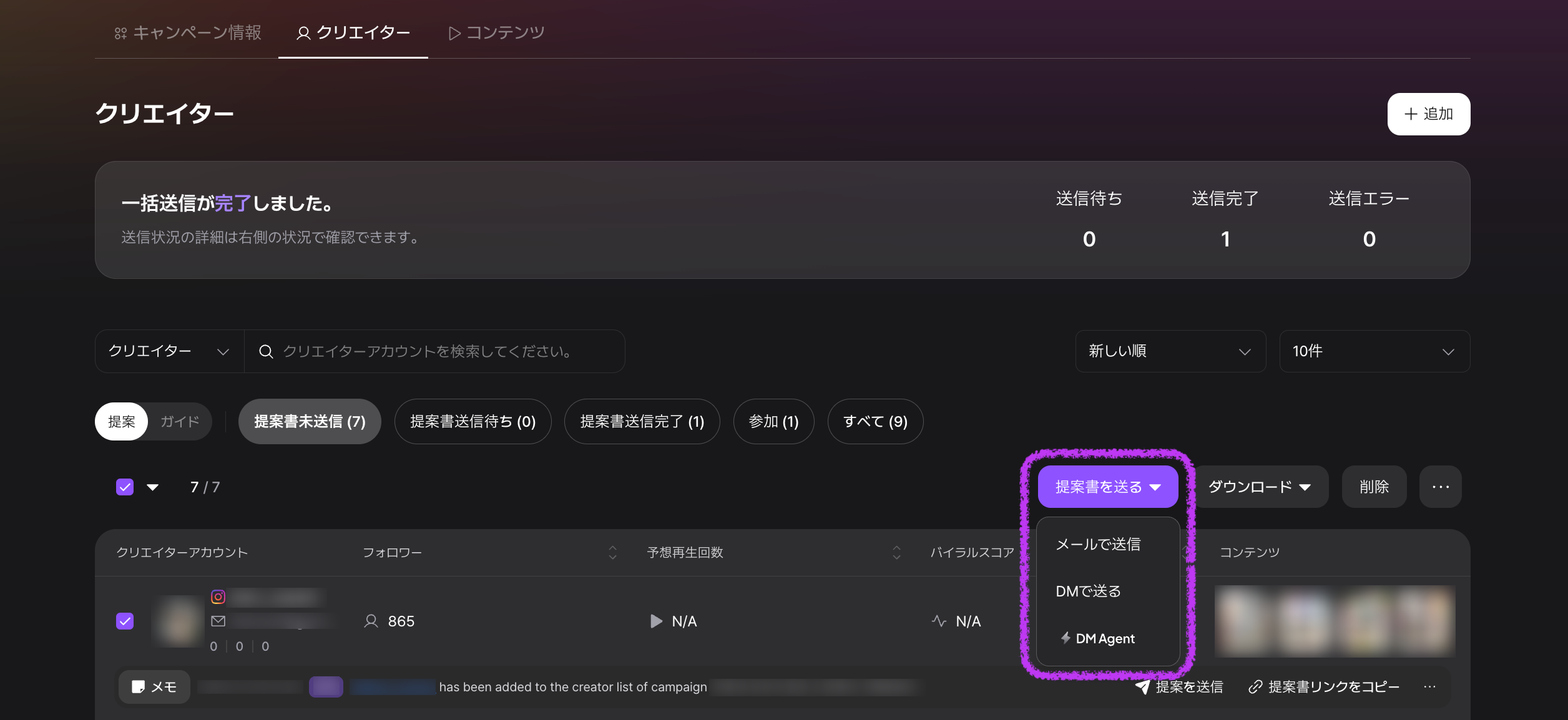Switch toggle to ガイド
The width and height of the screenshot is (1568, 720).
pos(180,422)
